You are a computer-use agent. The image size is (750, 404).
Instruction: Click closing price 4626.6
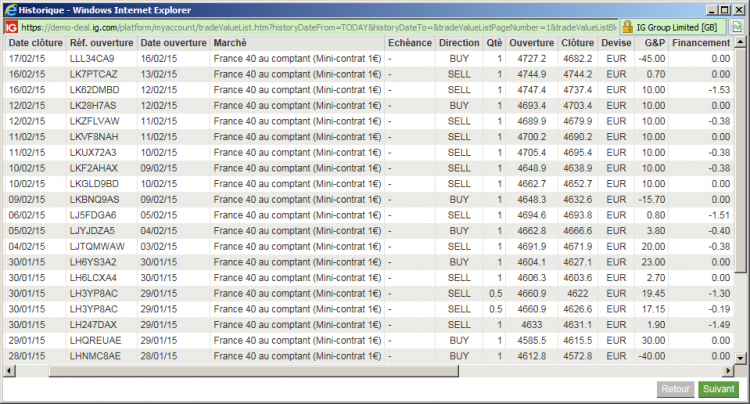click(x=577, y=309)
